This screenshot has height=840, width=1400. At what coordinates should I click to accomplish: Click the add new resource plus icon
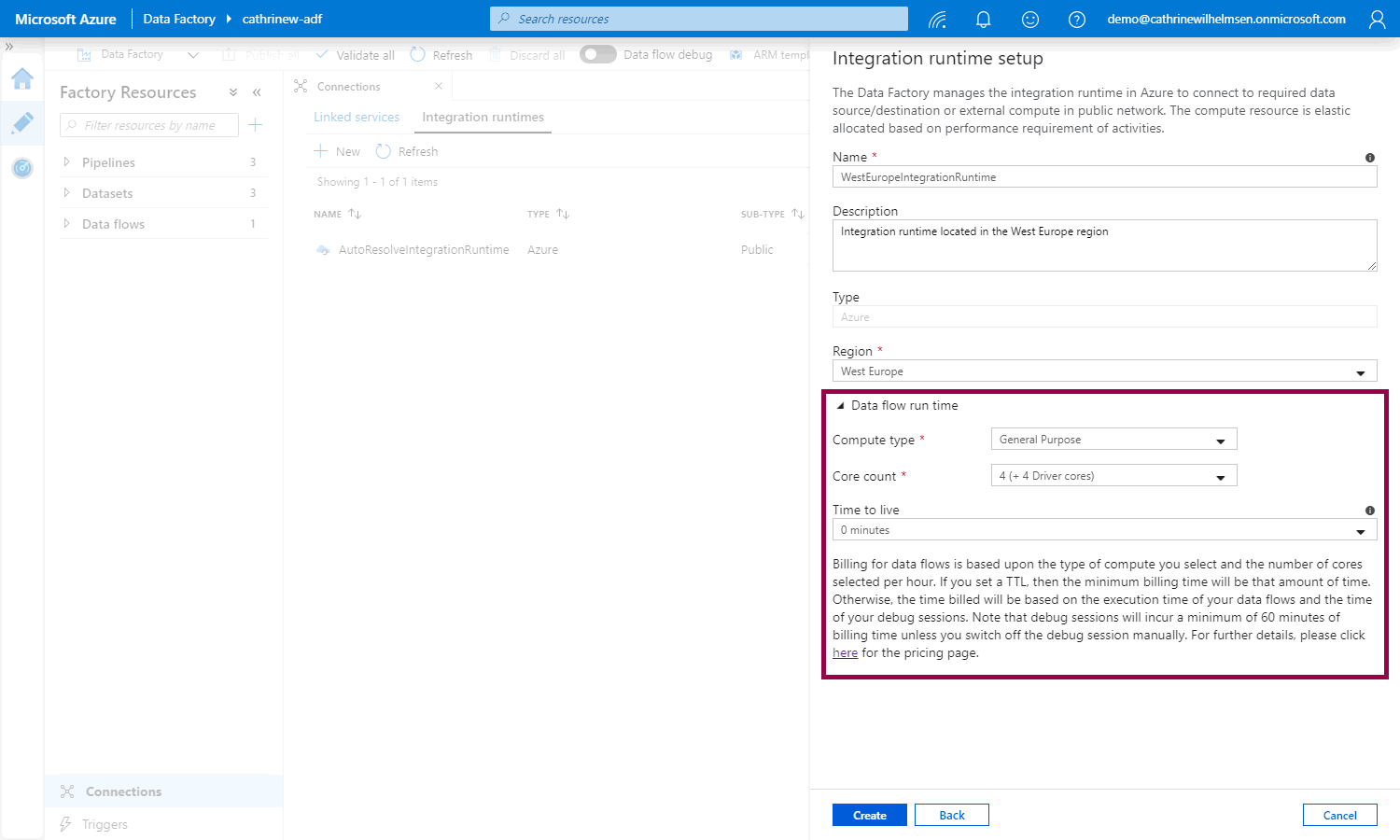tap(255, 125)
